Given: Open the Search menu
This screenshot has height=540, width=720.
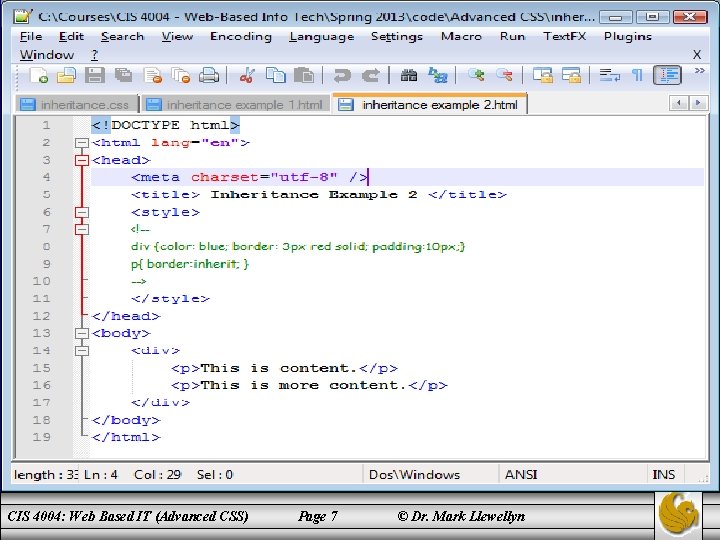Looking at the screenshot, I should [x=122, y=36].
